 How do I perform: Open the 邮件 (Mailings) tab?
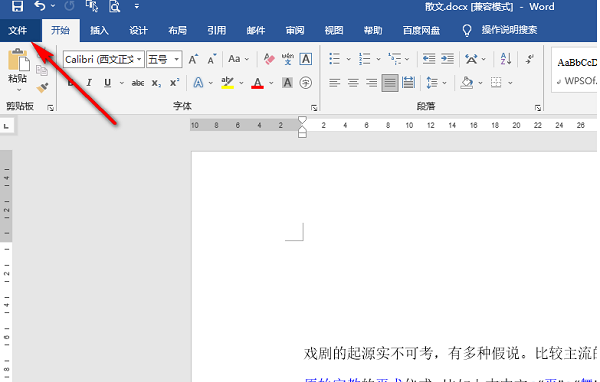click(256, 30)
